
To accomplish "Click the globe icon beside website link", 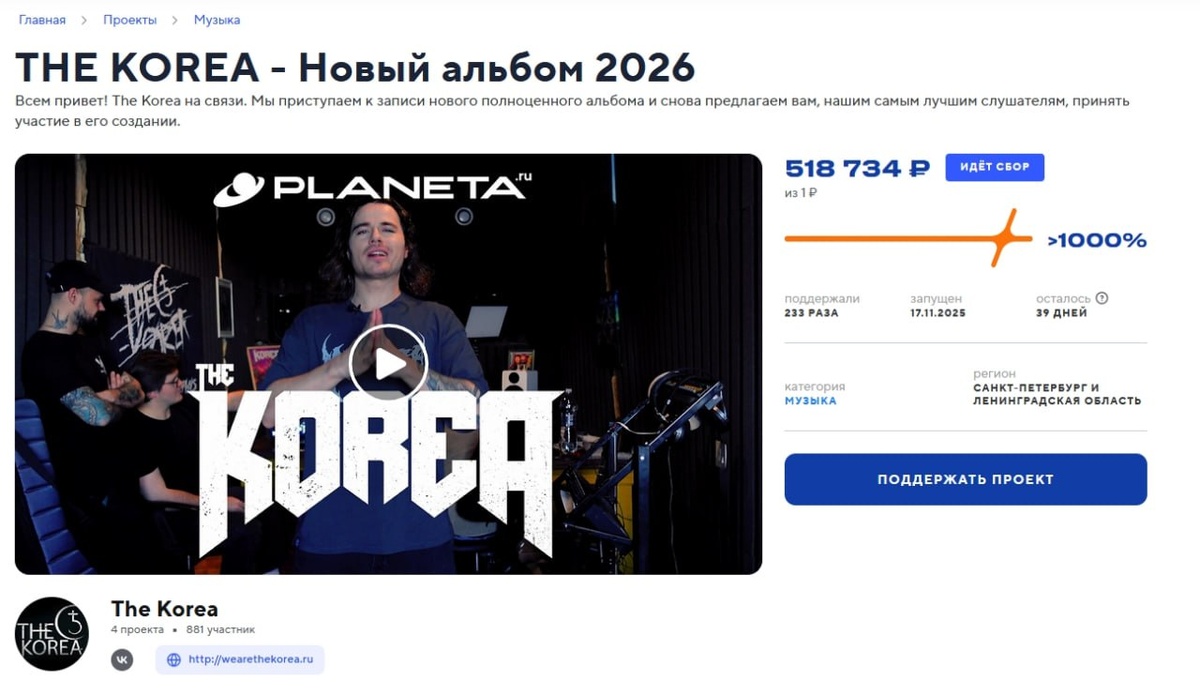I will pyautogui.click(x=174, y=660).
